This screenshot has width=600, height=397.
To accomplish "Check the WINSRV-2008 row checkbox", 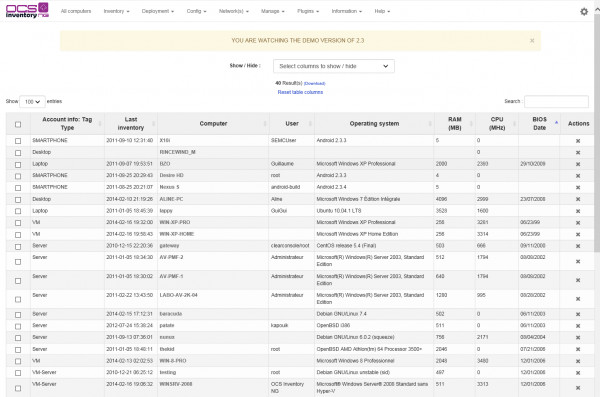I will pos(18,388).
